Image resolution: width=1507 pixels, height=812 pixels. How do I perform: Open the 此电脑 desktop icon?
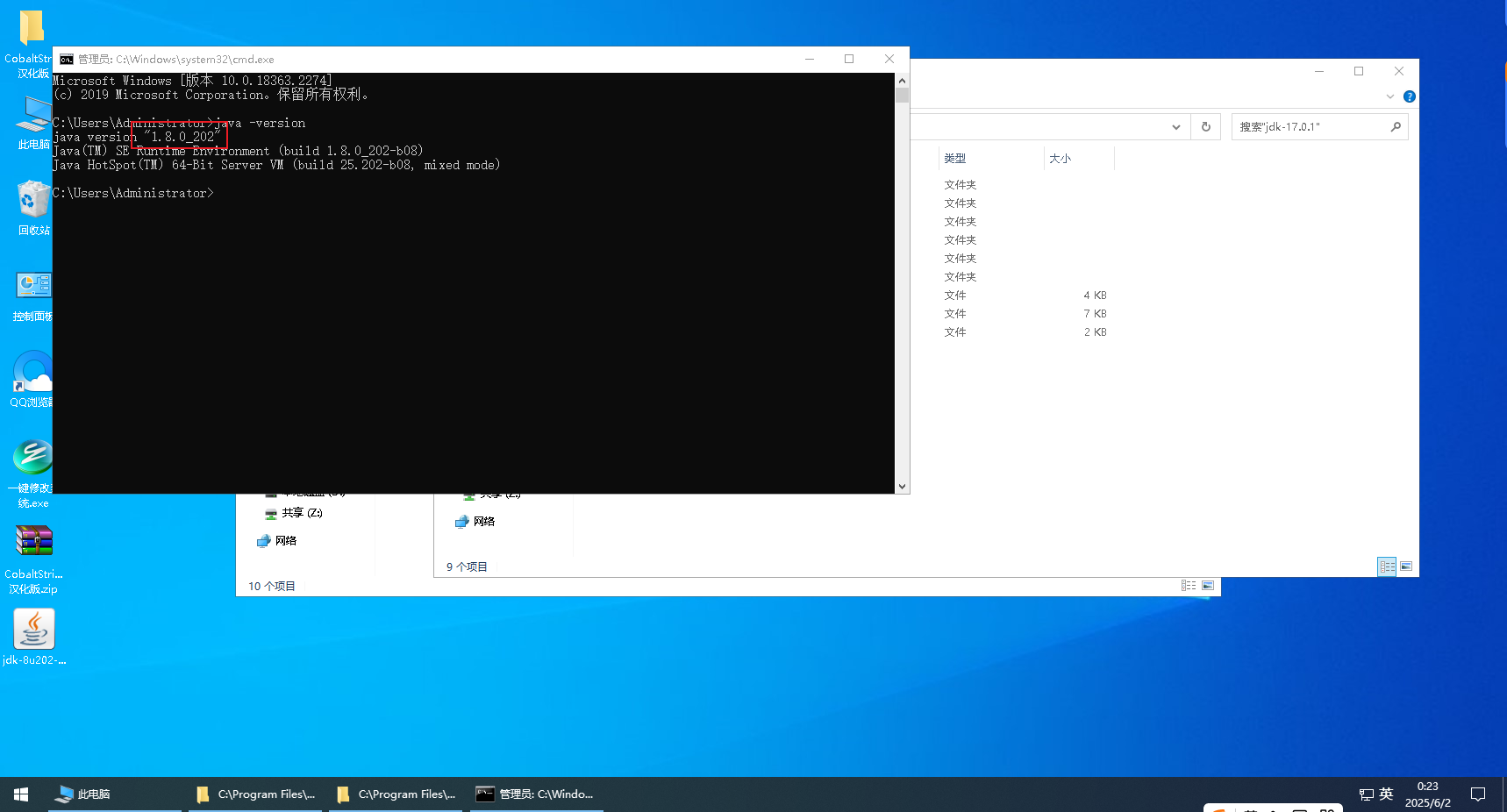33,123
